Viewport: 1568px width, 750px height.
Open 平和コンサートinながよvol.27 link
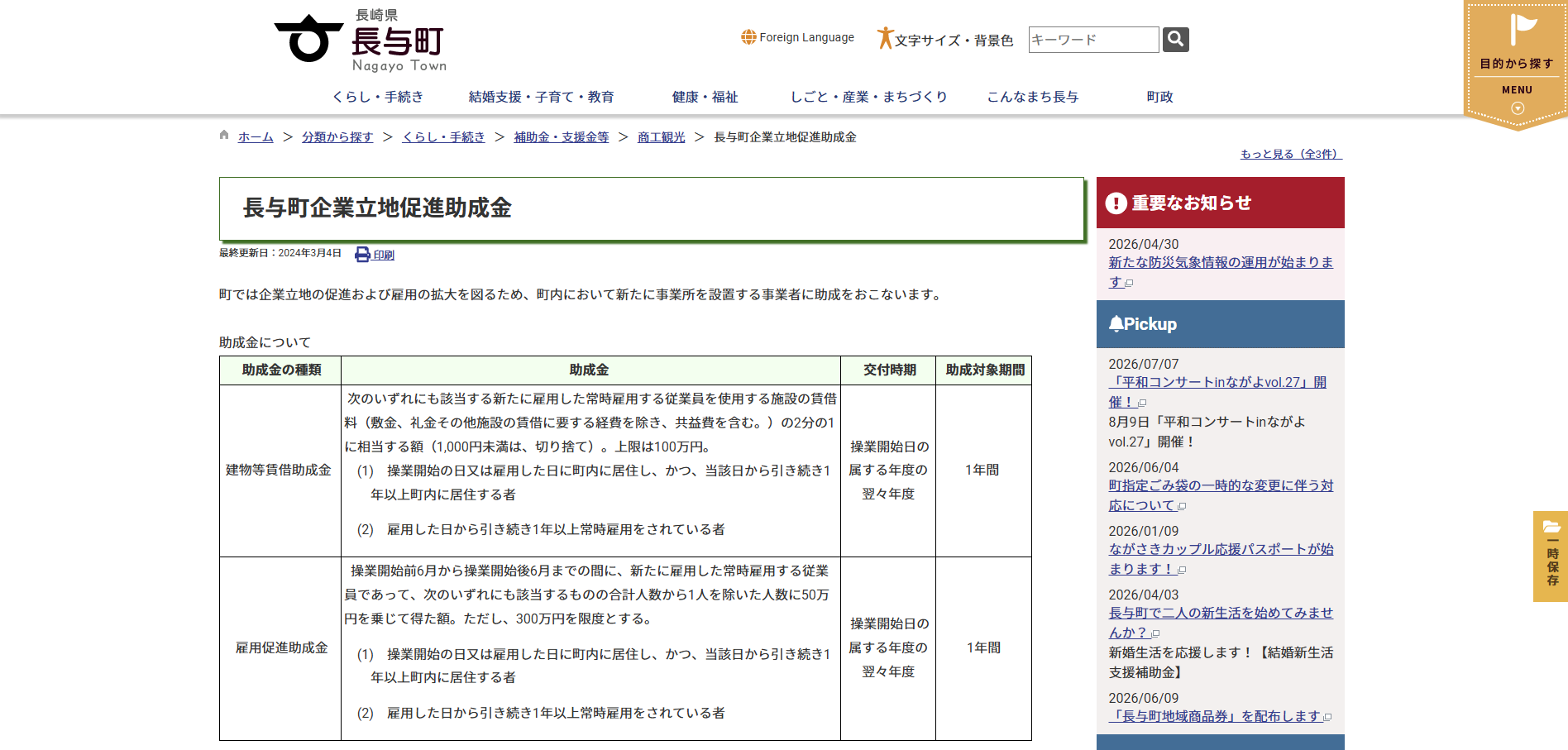tap(1217, 392)
